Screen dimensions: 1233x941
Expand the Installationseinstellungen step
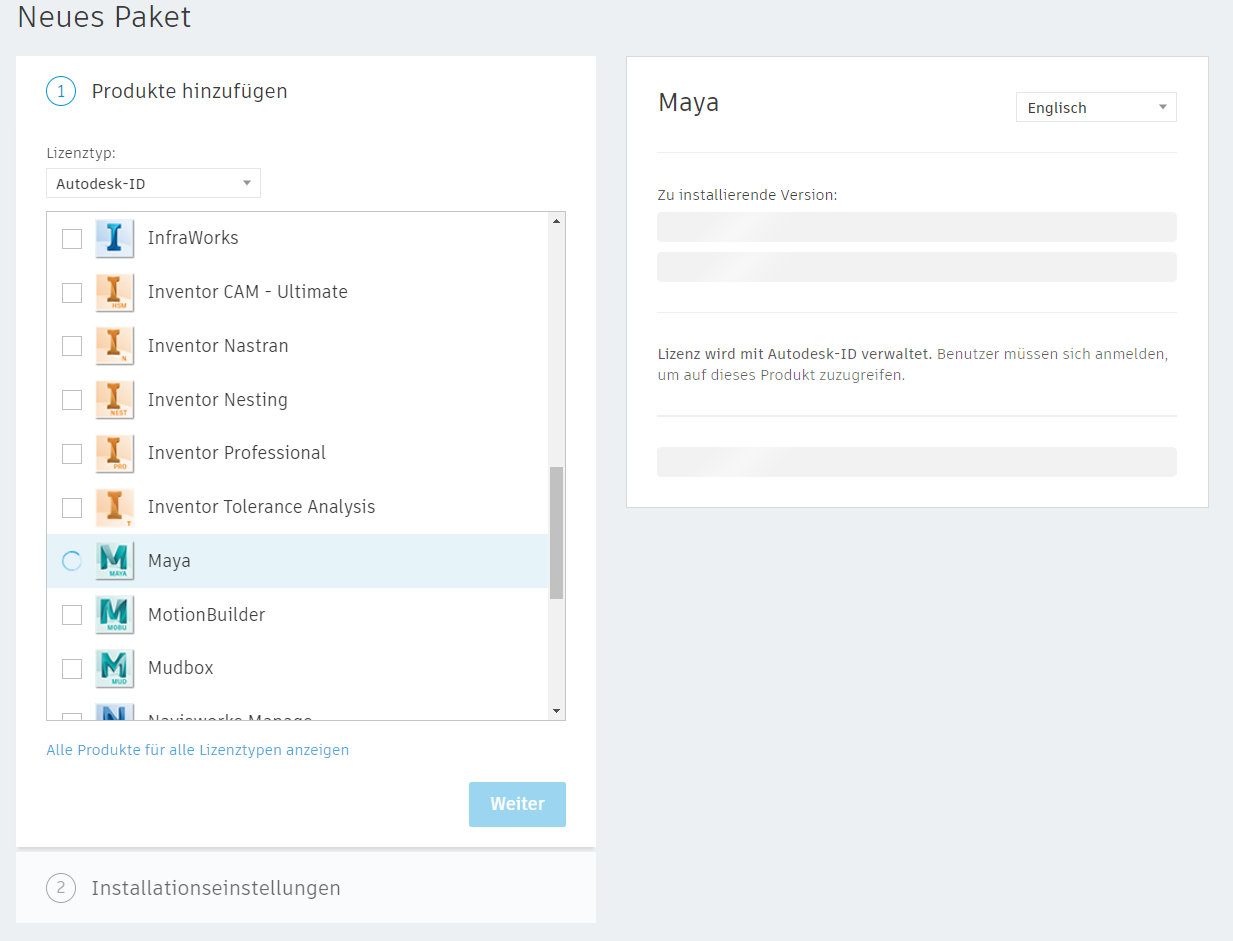[x=216, y=888]
